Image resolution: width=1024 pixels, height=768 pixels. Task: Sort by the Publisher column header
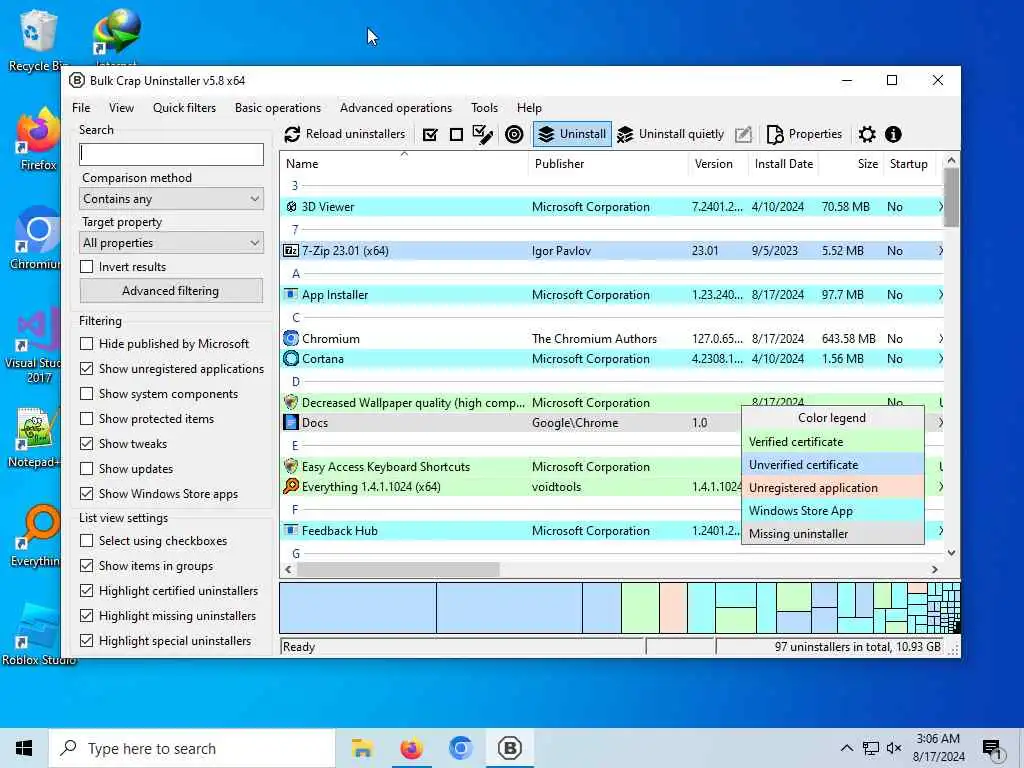(608, 164)
